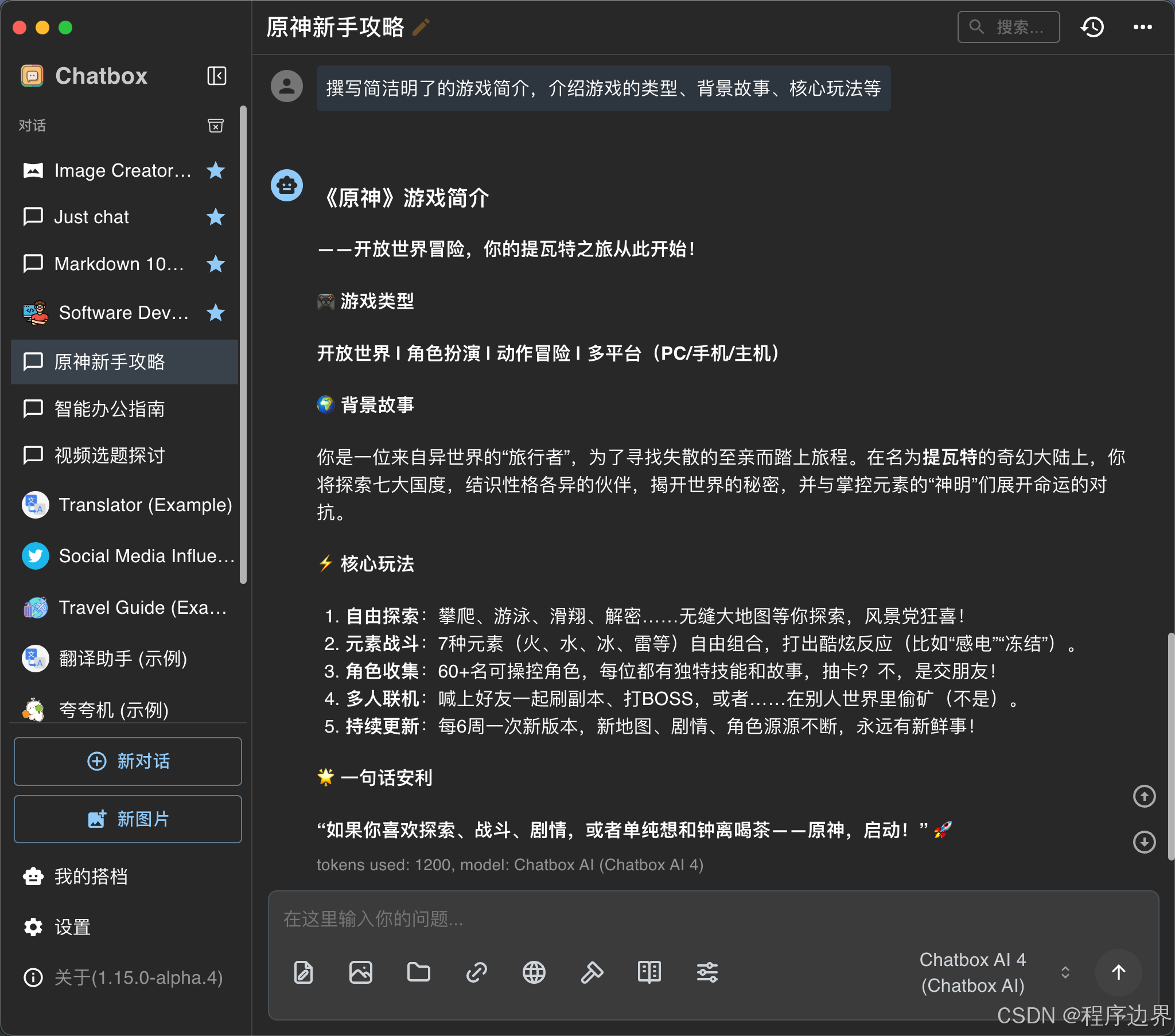Image resolution: width=1175 pixels, height=1036 pixels.
Task: Click the 游戏类型 section heading
Action: tap(365, 301)
